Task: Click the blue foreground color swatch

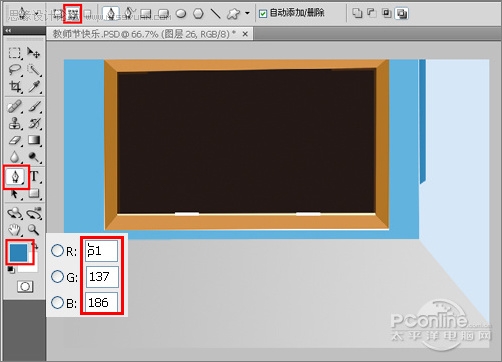Action: coord(18,252)
